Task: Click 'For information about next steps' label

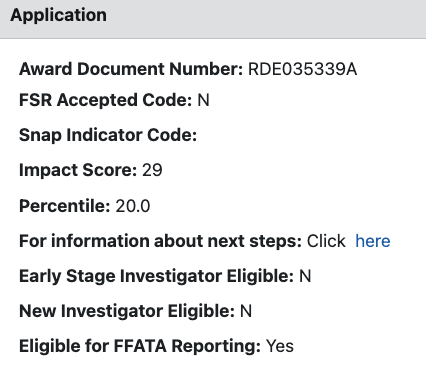Action: tap(160, 241)
